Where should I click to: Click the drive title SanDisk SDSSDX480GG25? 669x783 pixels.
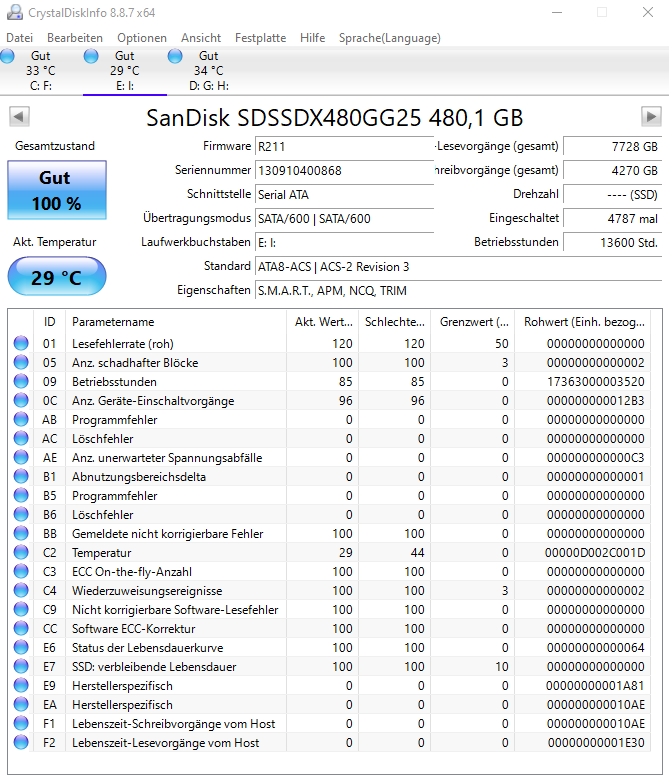[334, 118]
